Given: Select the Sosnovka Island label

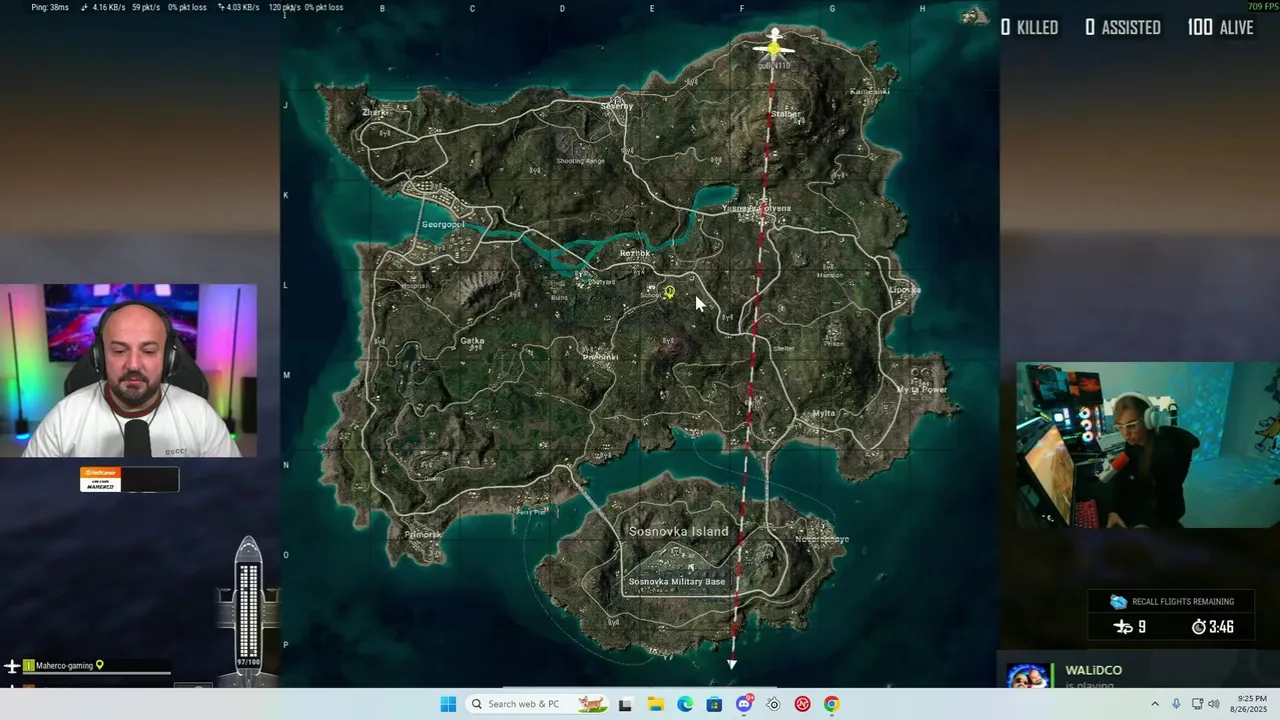Looking at the screenshot, I should (x=678, y=531).
